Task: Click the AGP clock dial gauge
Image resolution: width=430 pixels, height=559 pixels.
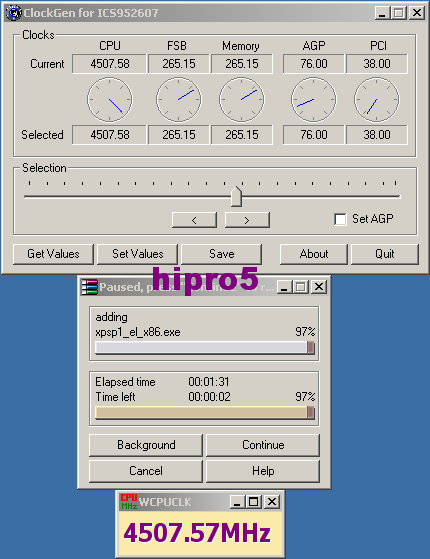Action: click(314, 100)
